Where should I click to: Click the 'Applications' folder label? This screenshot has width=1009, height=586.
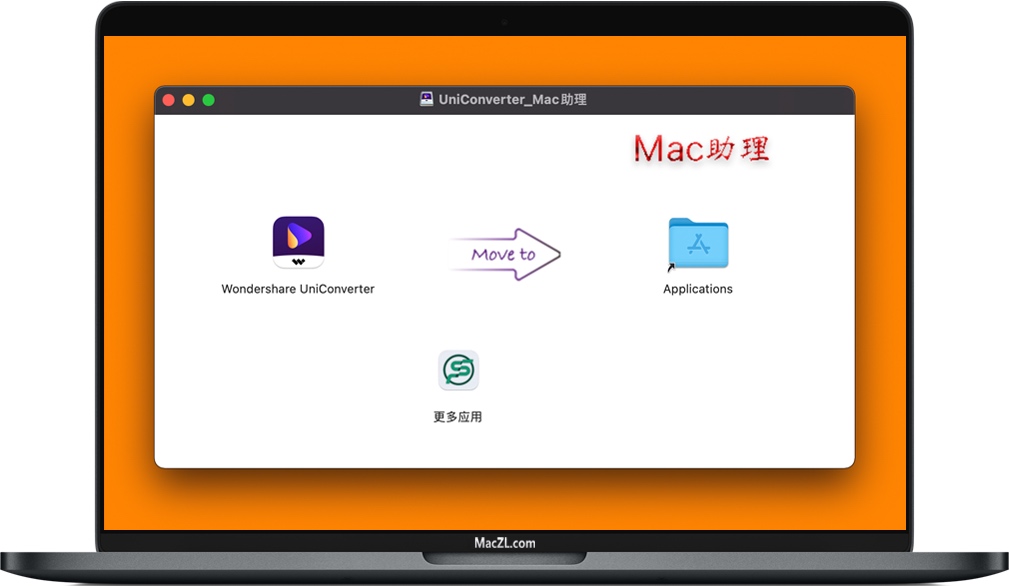click(698, 289)
